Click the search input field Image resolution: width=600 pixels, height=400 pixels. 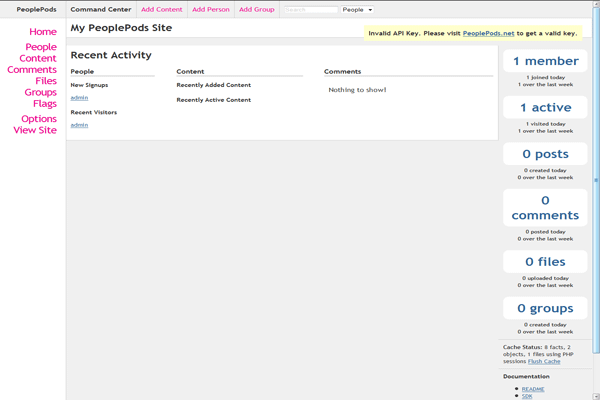click(x=311, y=10)
